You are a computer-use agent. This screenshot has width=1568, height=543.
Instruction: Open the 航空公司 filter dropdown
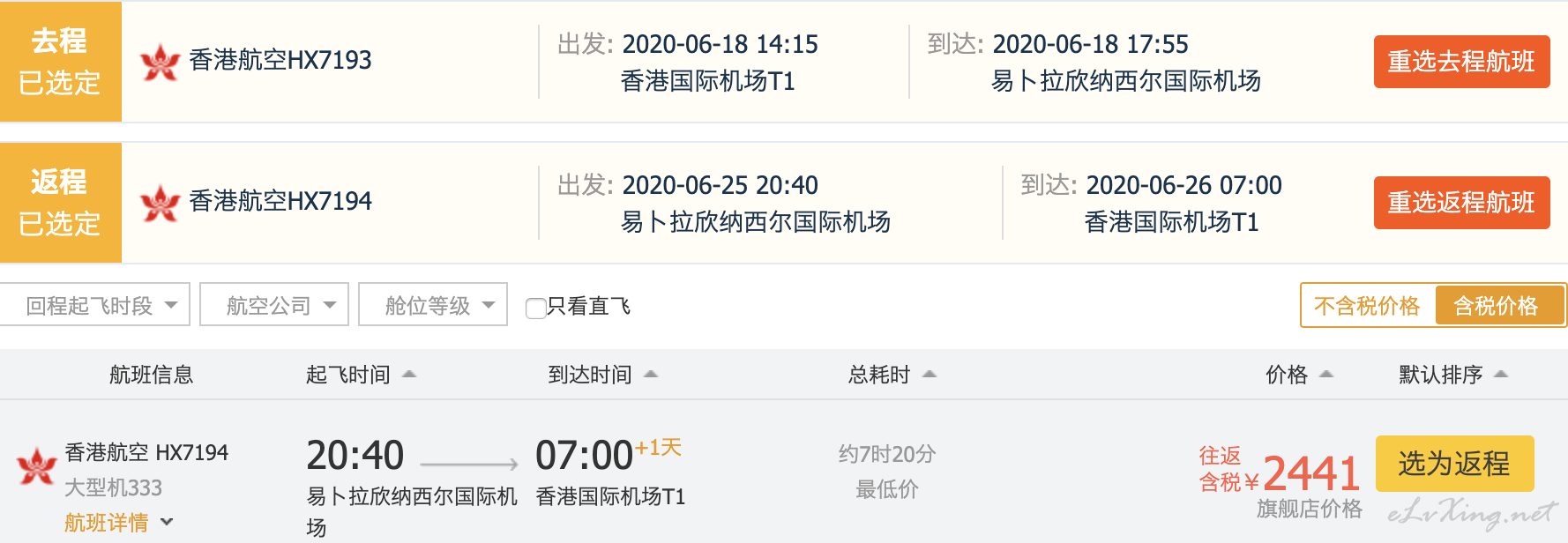[x=274, y=305]
